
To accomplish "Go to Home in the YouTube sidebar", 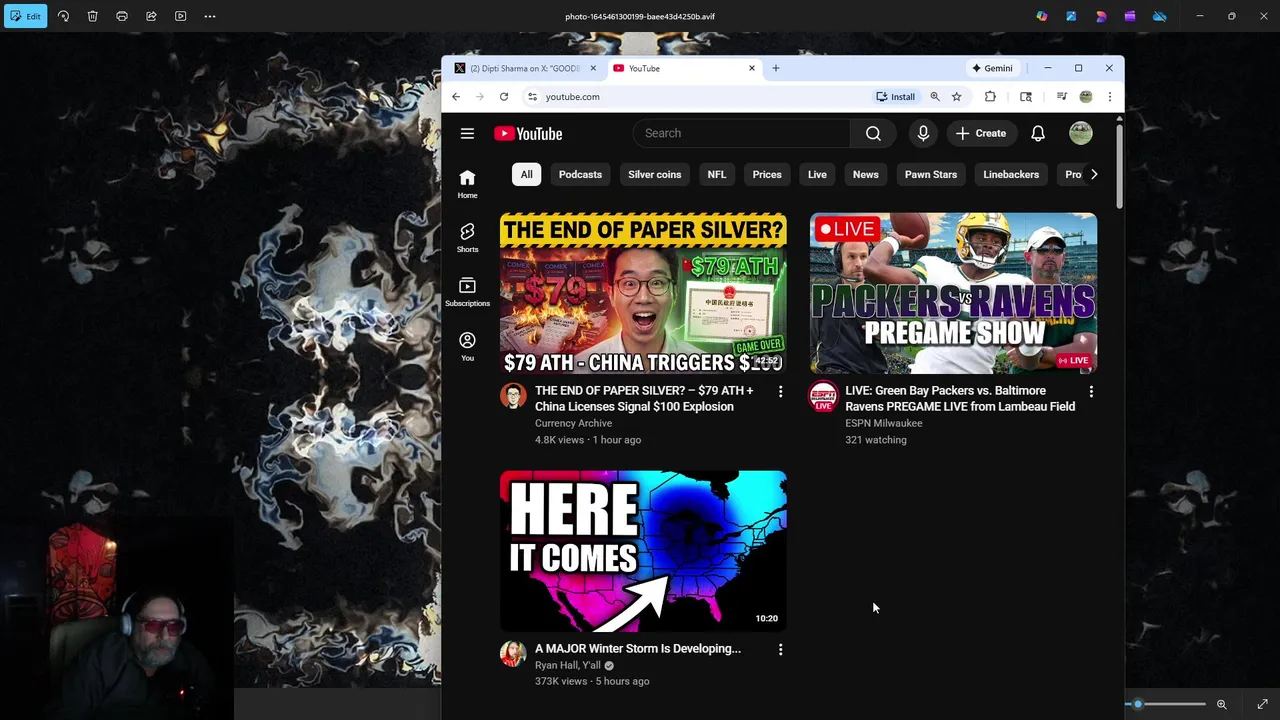I will pos(467,184).
